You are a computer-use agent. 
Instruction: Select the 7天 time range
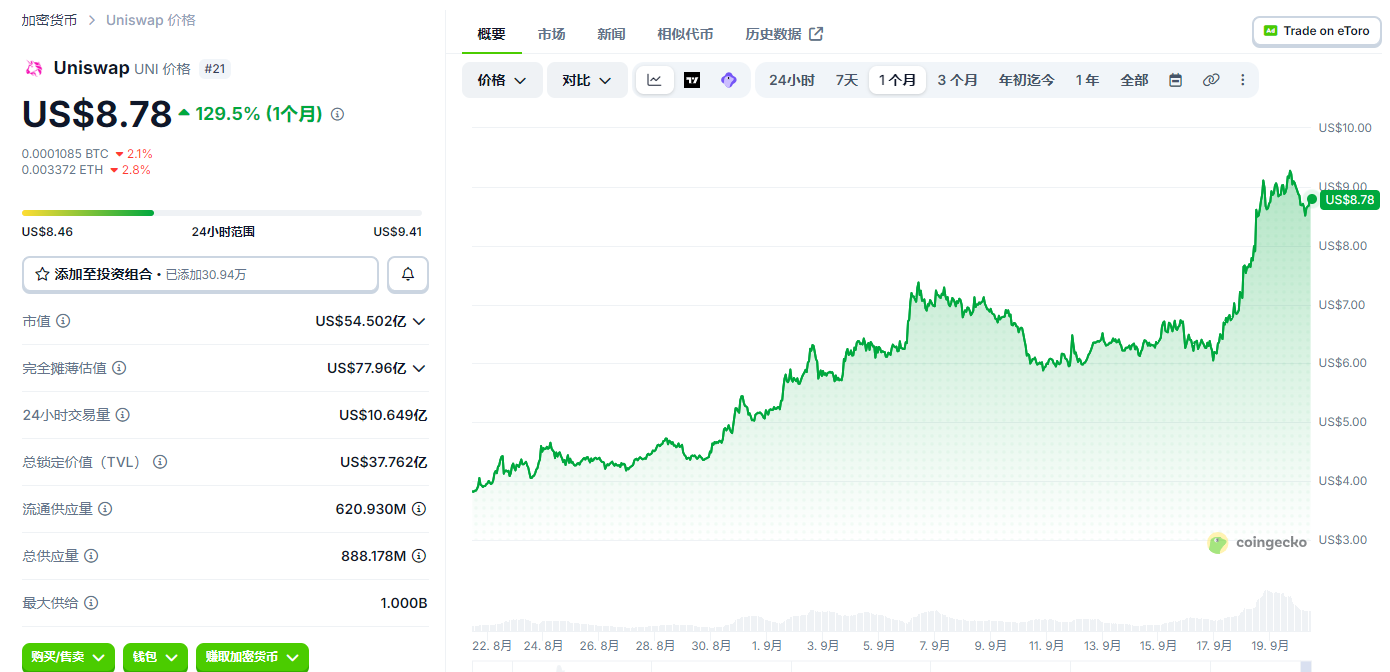coord(847,80)
